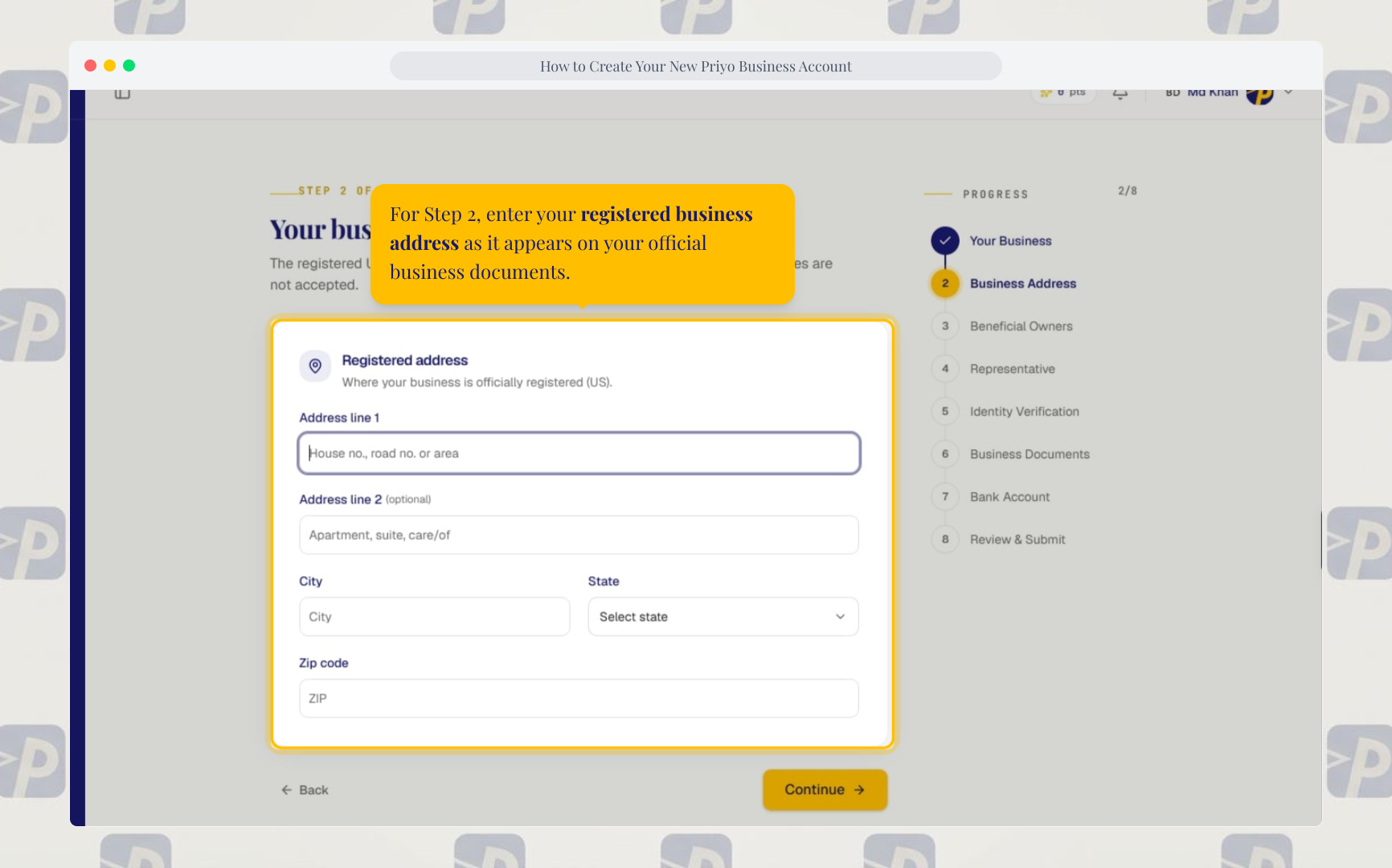Screen dimensions: 1392x868
Task: Click into the City input
Action: click(435, 616)
